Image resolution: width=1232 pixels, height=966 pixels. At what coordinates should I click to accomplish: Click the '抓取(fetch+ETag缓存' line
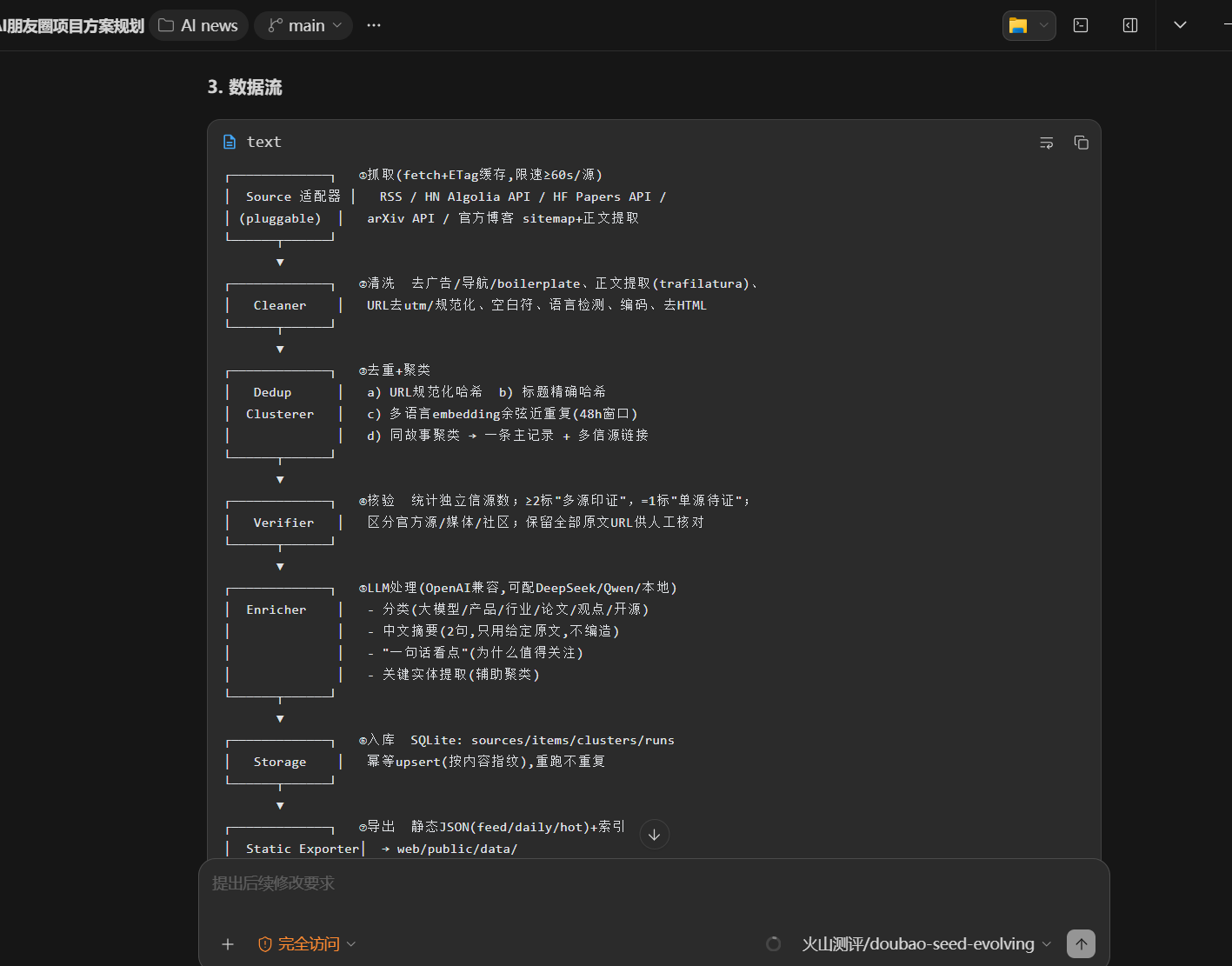(x=481, y=175)
